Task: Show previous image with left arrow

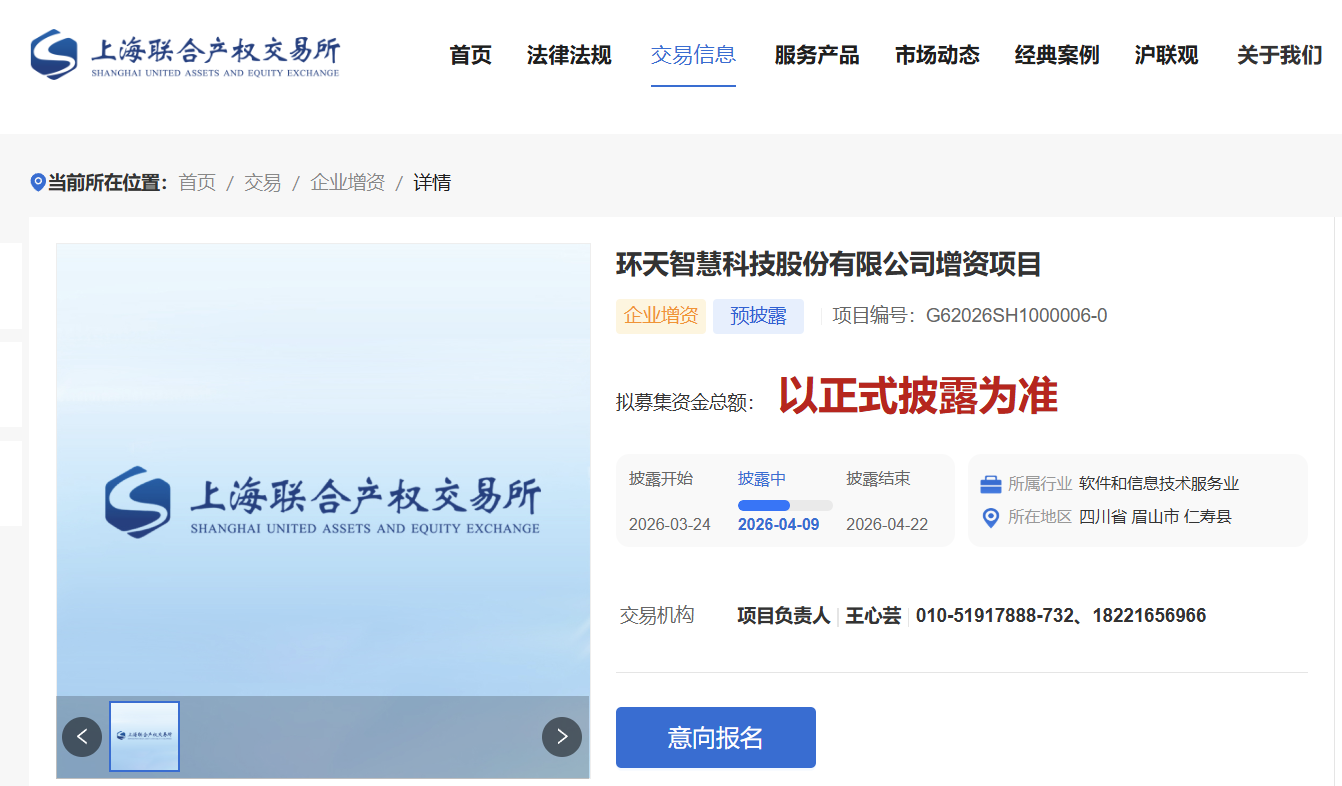Action: [x=82, y=737]
